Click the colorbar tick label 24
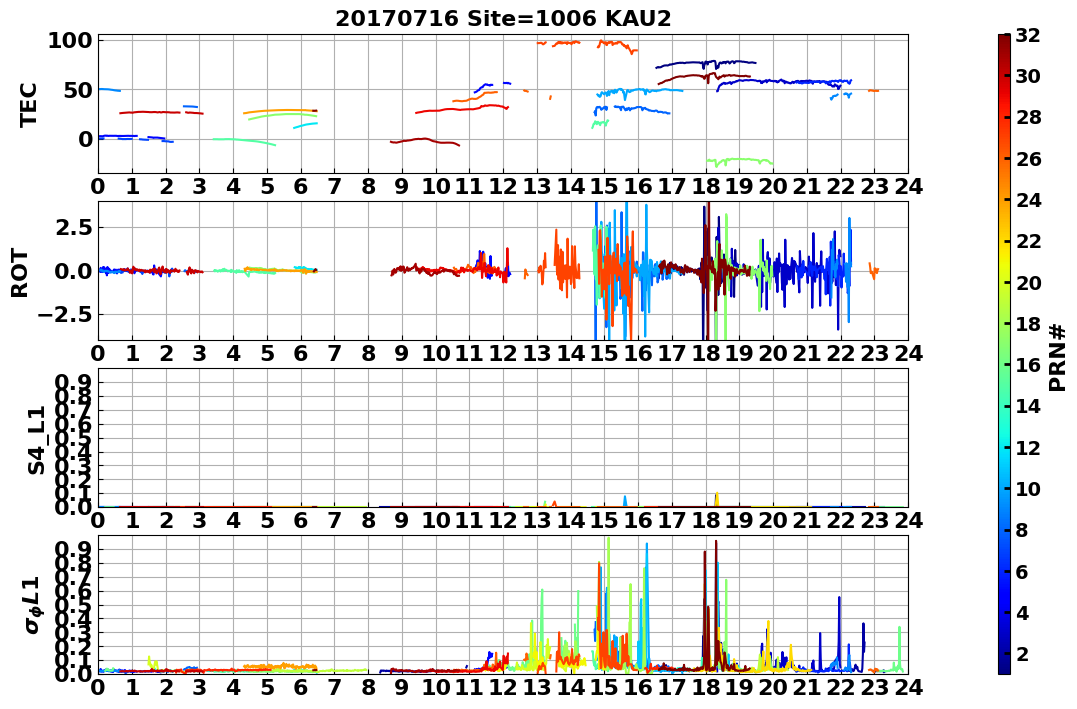The width and height of the screenshot is (1077, 709). coord(1028,200)
